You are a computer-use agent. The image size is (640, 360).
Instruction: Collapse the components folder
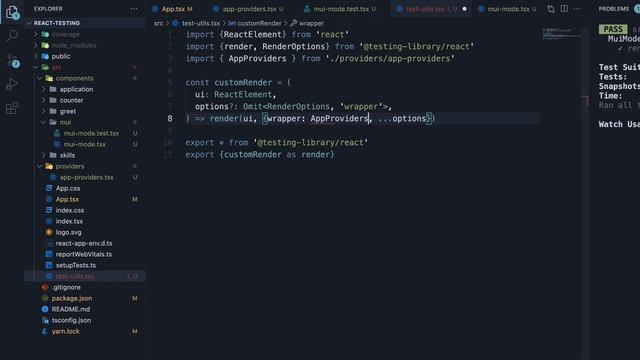point(74,78)
